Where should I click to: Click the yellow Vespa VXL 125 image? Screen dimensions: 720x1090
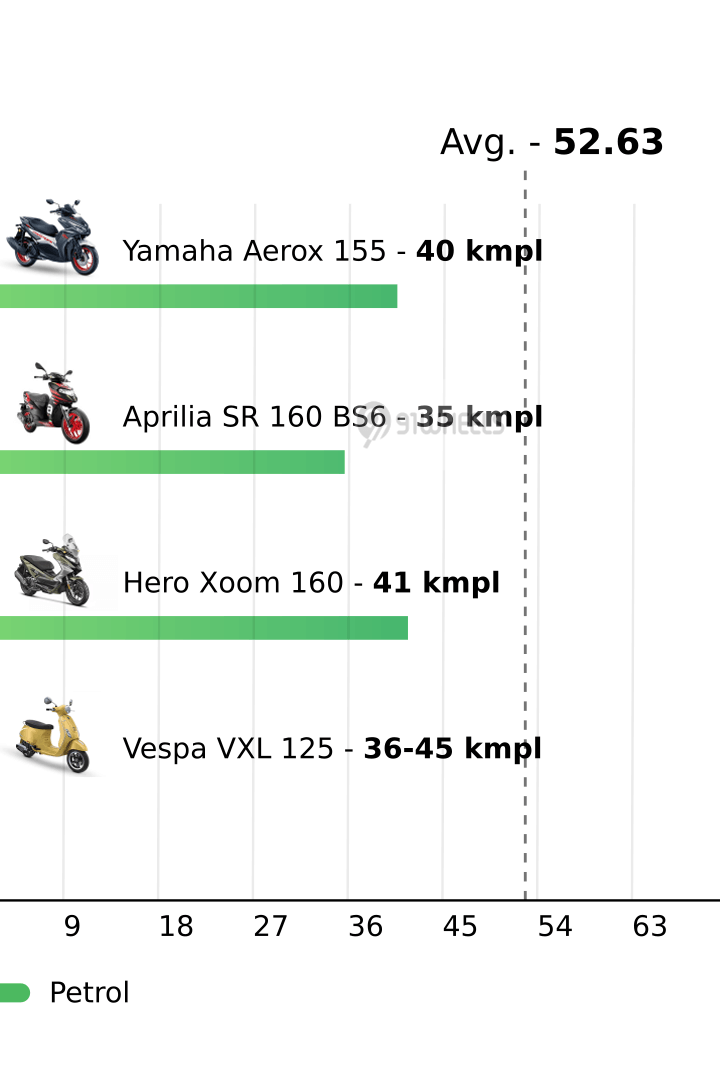[54, 736]
